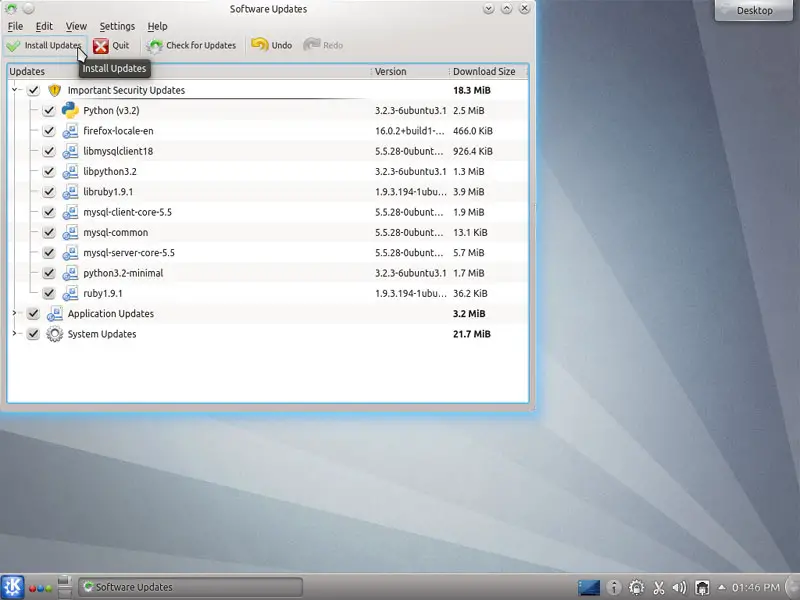Click the Python logo icon
The height and width of the screenshot is (600, 800).
(x=70, y=110)
